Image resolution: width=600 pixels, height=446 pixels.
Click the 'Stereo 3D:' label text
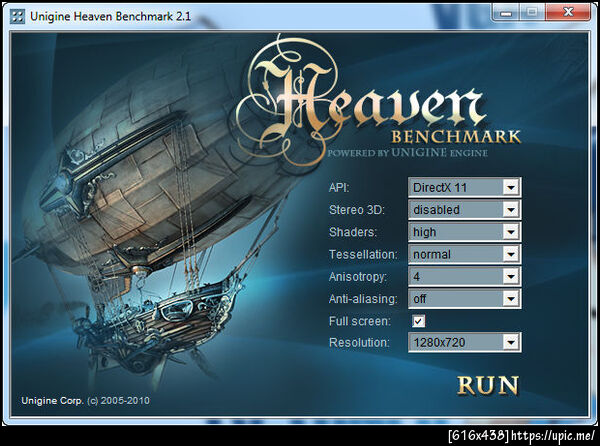(357, 210)
